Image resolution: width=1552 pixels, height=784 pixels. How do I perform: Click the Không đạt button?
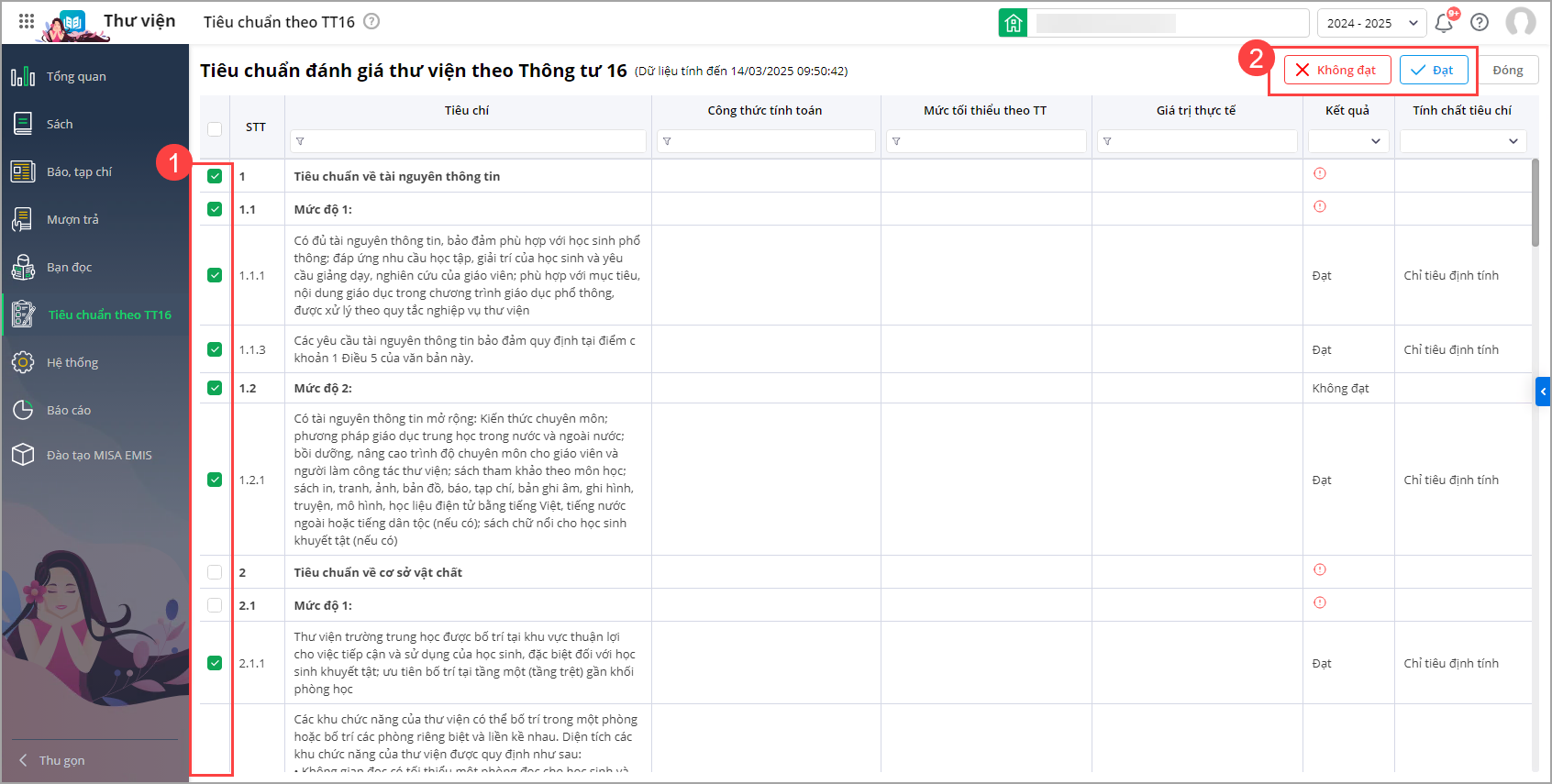click(x=1336, y=70)
